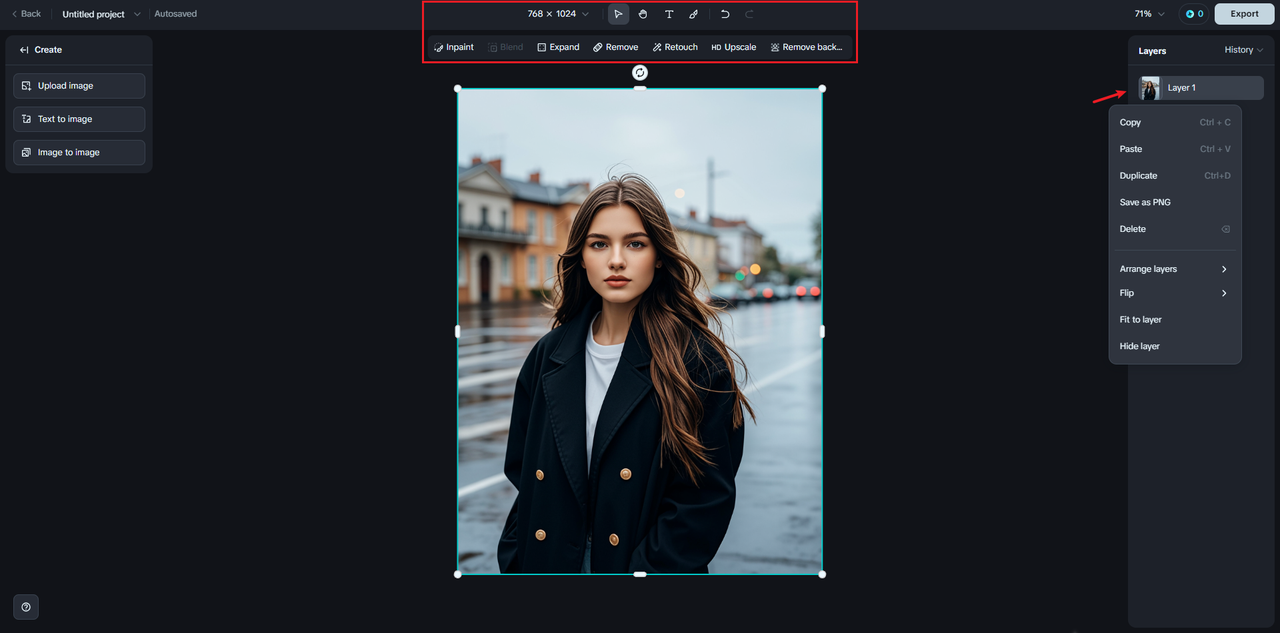1280x633 pixels.
Task: Click the top-right corner resize handle
Action: point(822,88)
